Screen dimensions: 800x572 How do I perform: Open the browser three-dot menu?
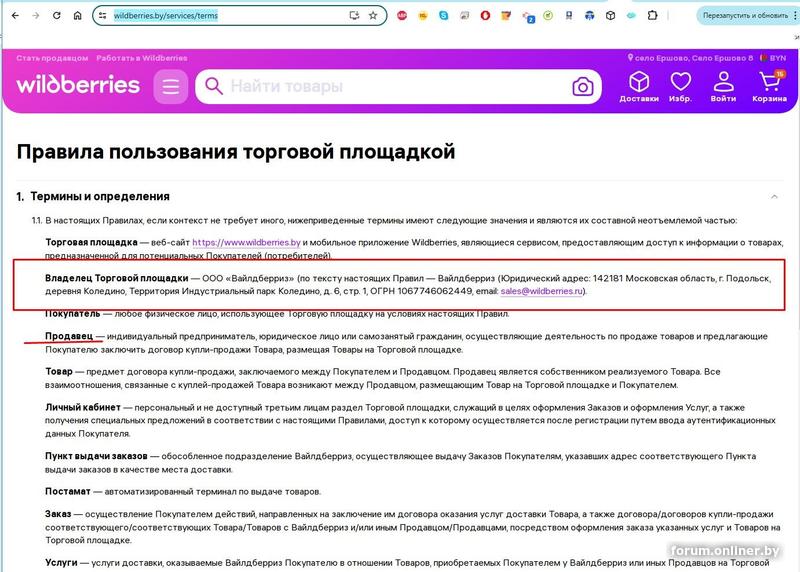(795, 16)
